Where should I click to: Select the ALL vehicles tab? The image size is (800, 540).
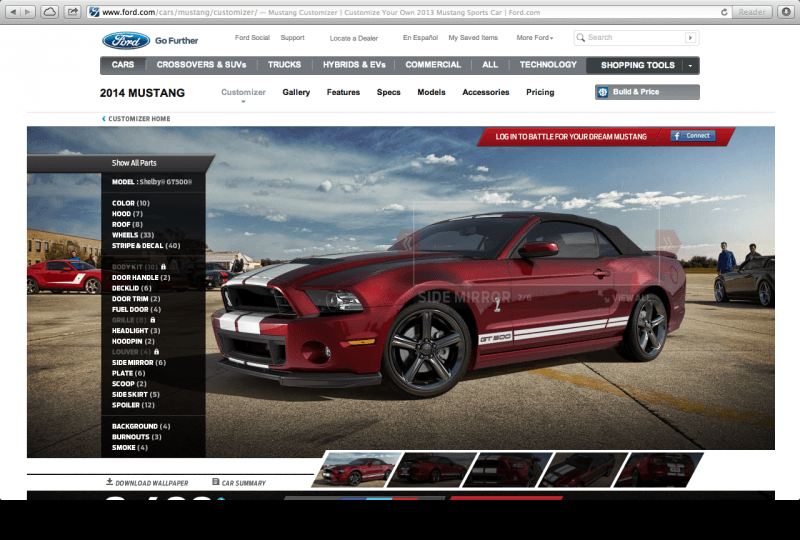point(490,65)
